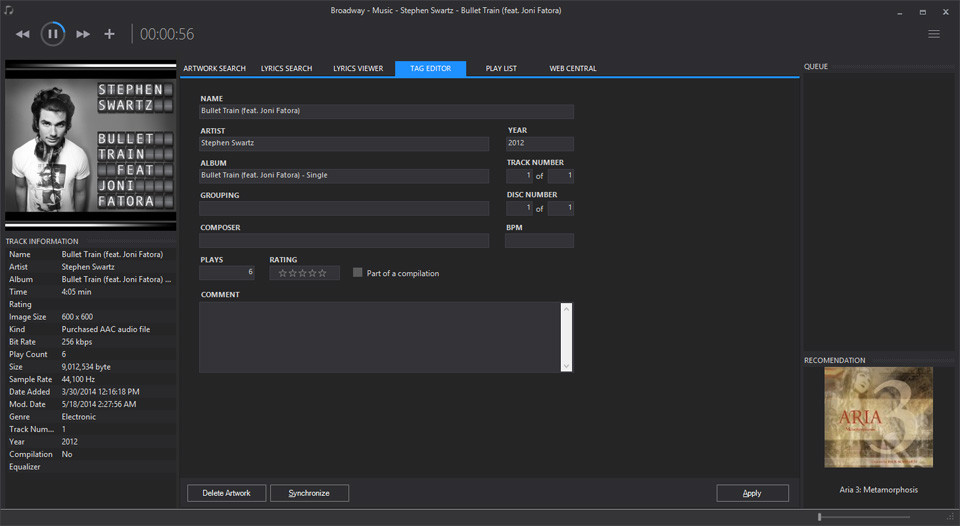
Task: Click the Bit Rate value 256 kbps
Action: tap(77, 342)
